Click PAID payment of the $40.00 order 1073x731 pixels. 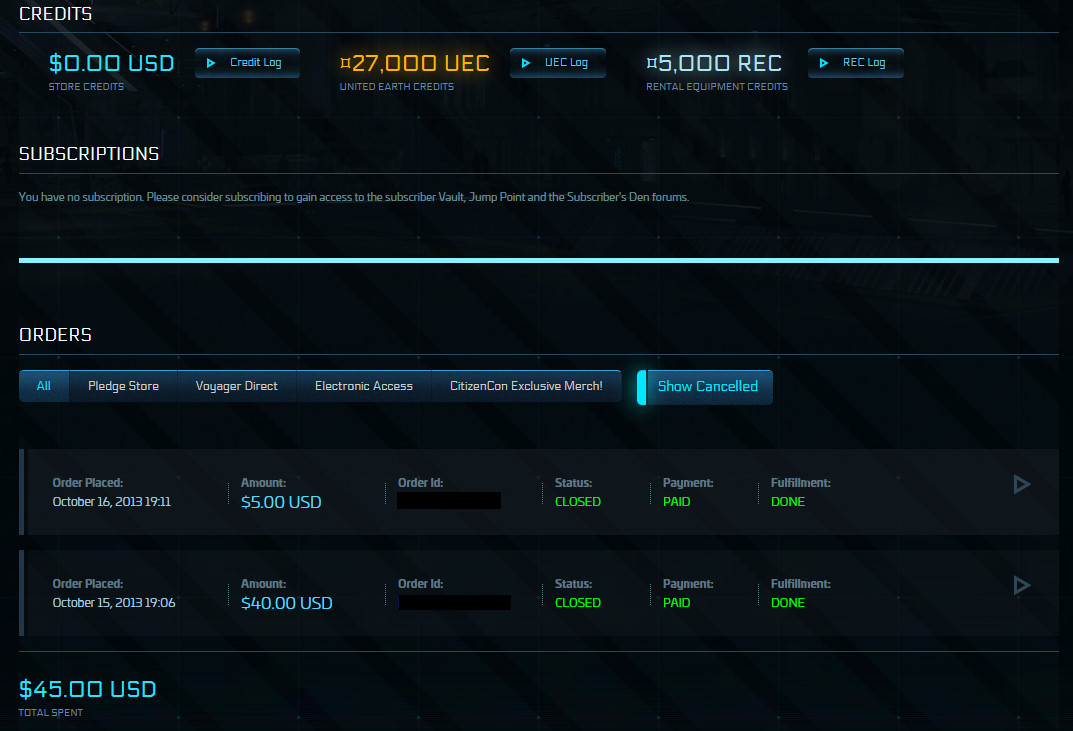(677, 603)
